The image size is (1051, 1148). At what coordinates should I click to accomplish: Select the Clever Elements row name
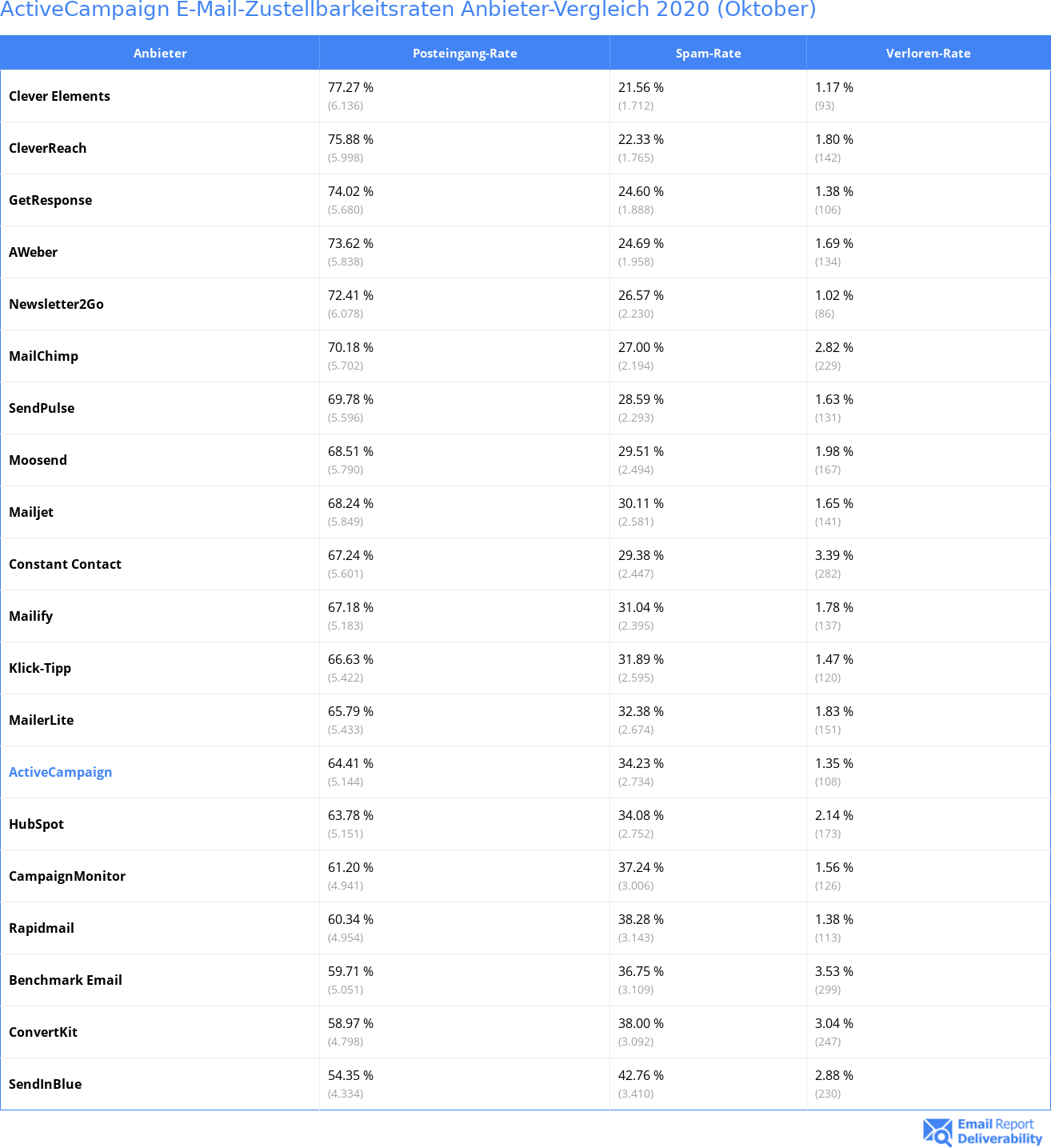[x=59, y=96]
